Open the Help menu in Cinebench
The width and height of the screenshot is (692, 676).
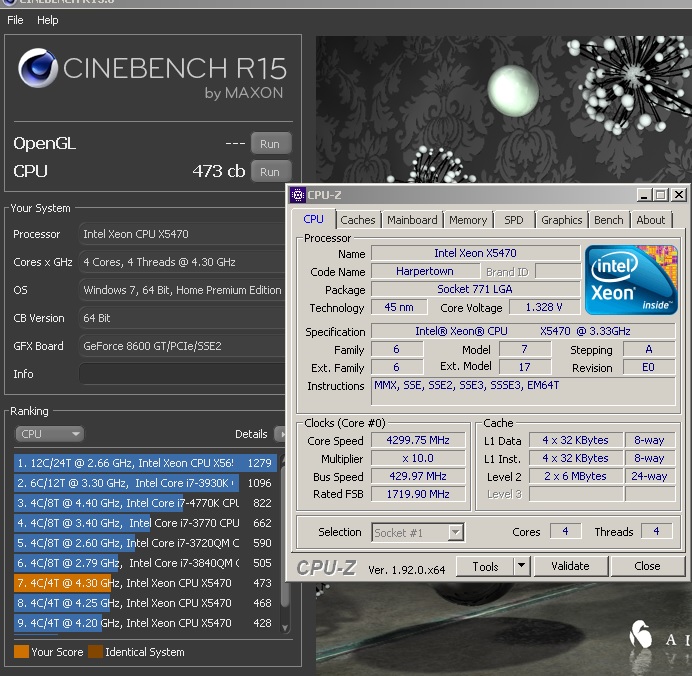(47, 20)
